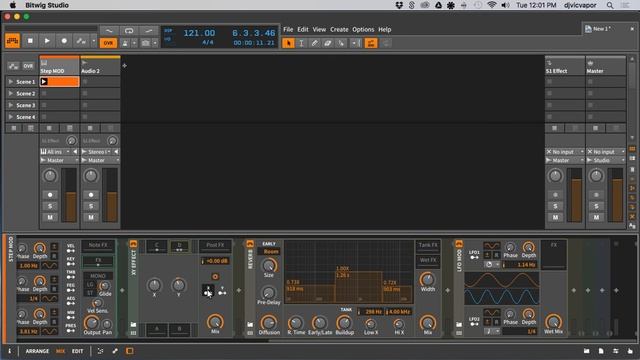
Task: Click the Y modulator routing icon in XY Effect
Action: point(222,291)
